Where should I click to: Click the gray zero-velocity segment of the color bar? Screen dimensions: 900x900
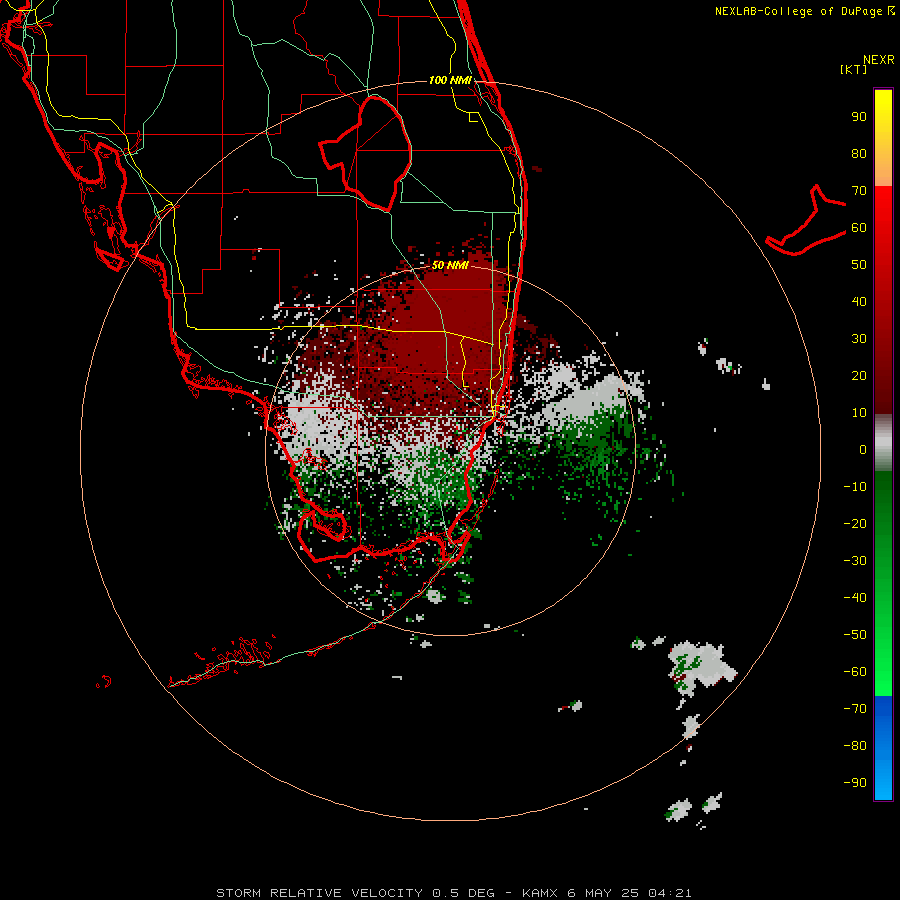[x=883, y=443]
